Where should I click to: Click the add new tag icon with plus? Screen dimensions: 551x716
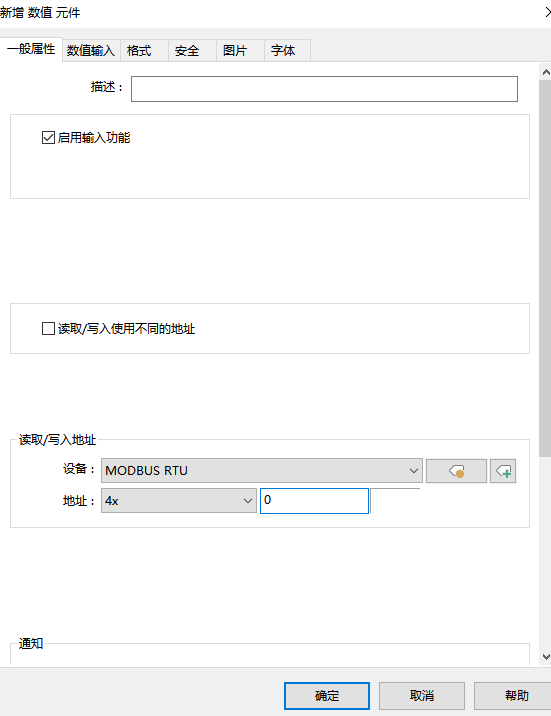(x=503, y=471)
